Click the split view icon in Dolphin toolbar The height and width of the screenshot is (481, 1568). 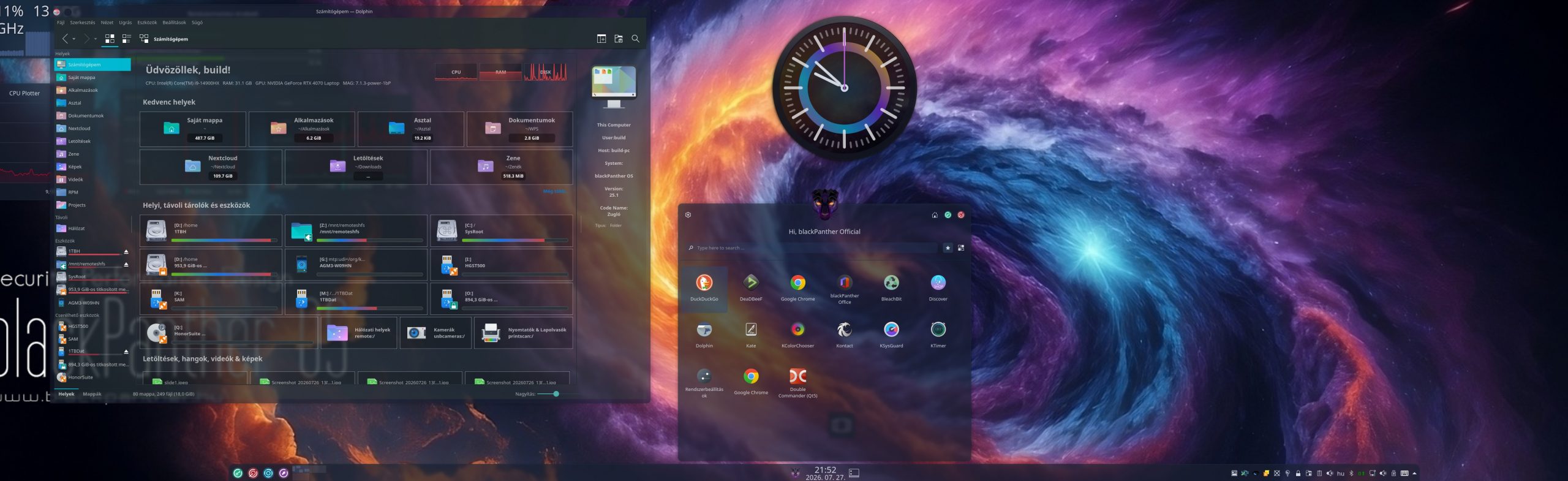click(601, 39)
